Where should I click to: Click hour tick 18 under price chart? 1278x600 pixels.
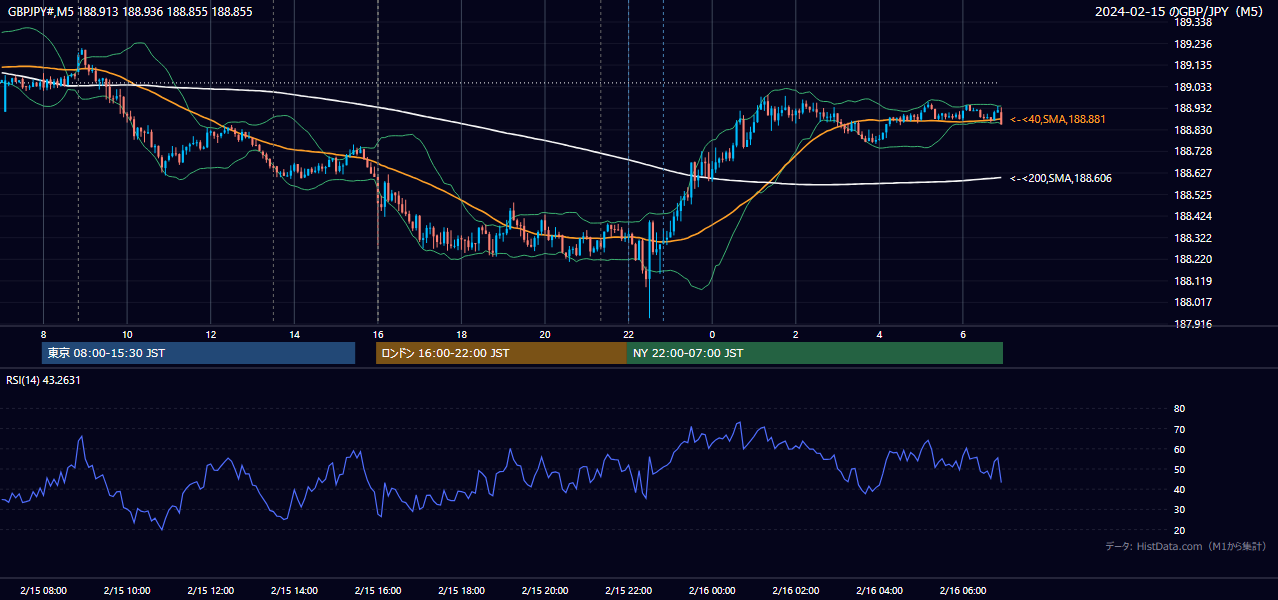[x=461, y=334]
